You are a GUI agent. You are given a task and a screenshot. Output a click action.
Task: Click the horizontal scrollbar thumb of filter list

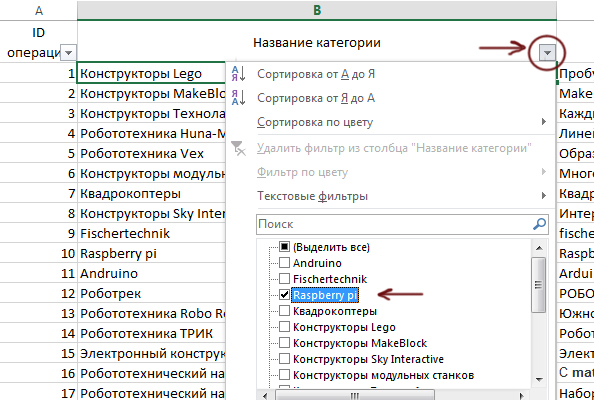(x=355, y=396)
